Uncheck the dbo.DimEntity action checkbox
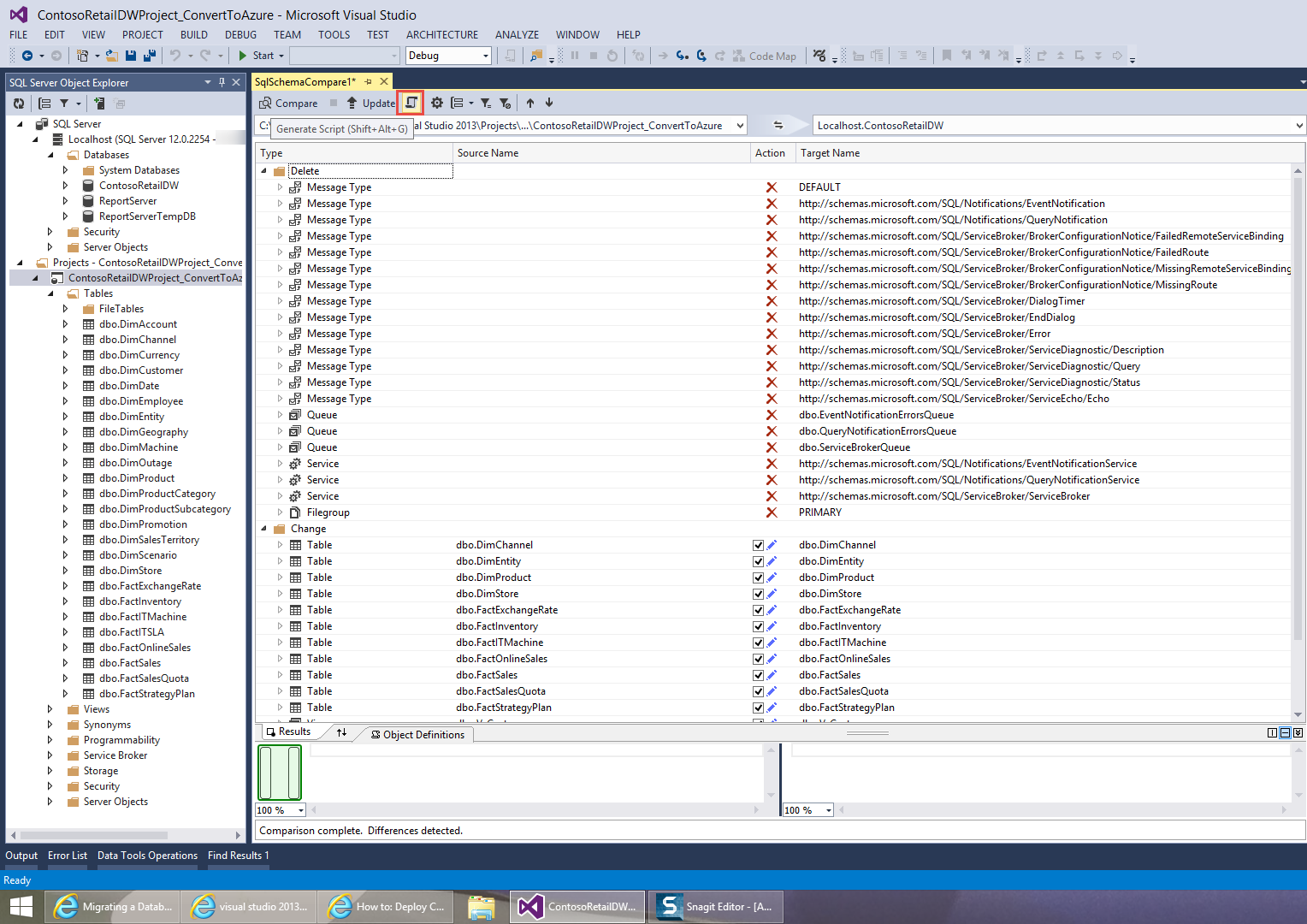The image size is (1307, 924). (x=758, y=561)
